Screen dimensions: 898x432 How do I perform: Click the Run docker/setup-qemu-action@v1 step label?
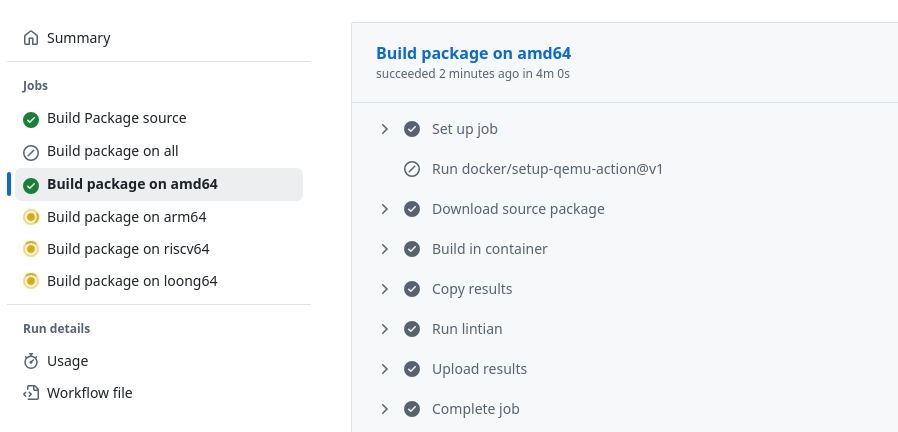tap(548, 169)
